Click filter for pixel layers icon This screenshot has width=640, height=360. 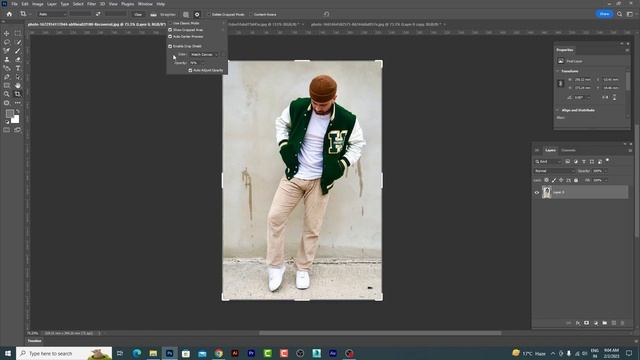point(568,162)
